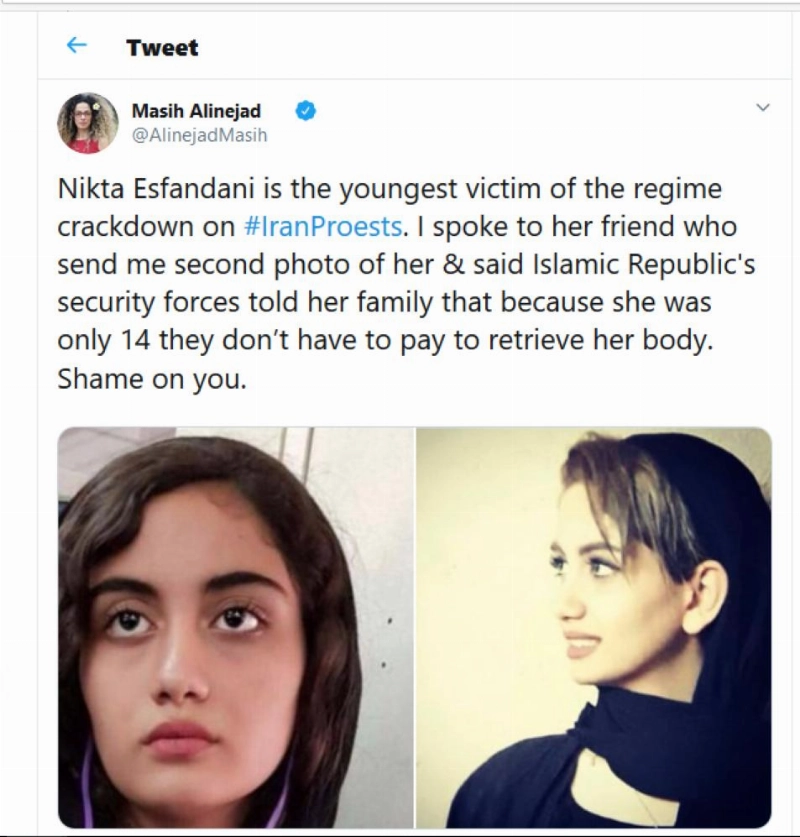Click the word "crackdown" in the tweet
The image size is (800, 837).
pyautogui.click(x=125, y=226)
